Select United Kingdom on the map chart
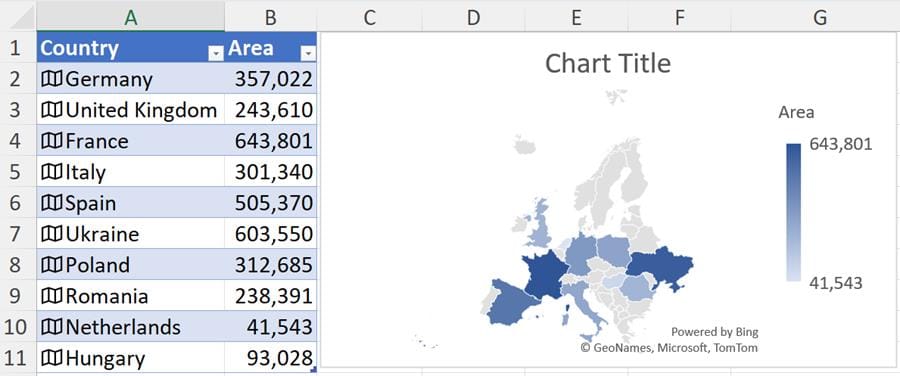Viewport: 900px width, 376px height. [x=540, y=227]
